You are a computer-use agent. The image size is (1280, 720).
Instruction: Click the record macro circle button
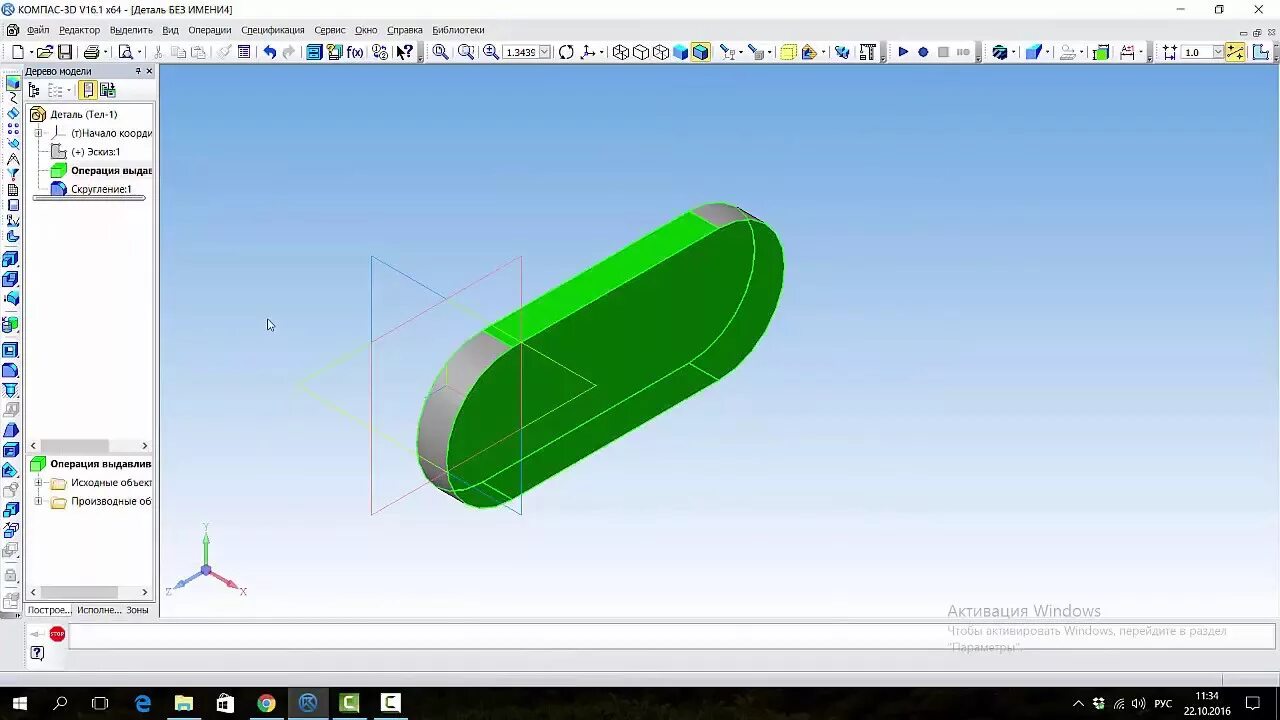[923, 52]
